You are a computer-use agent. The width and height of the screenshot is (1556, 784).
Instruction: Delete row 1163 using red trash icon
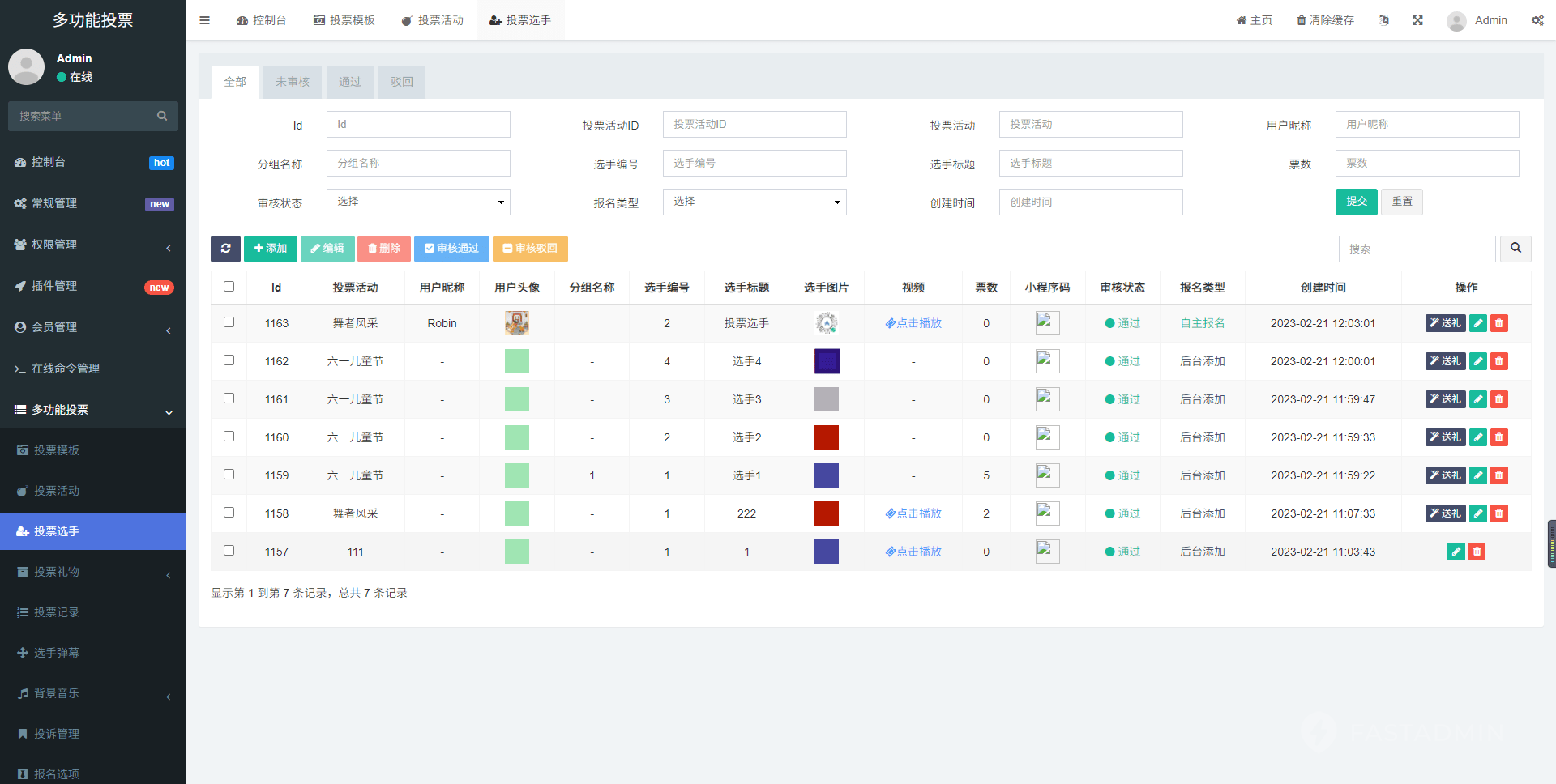pos(1498,323)
